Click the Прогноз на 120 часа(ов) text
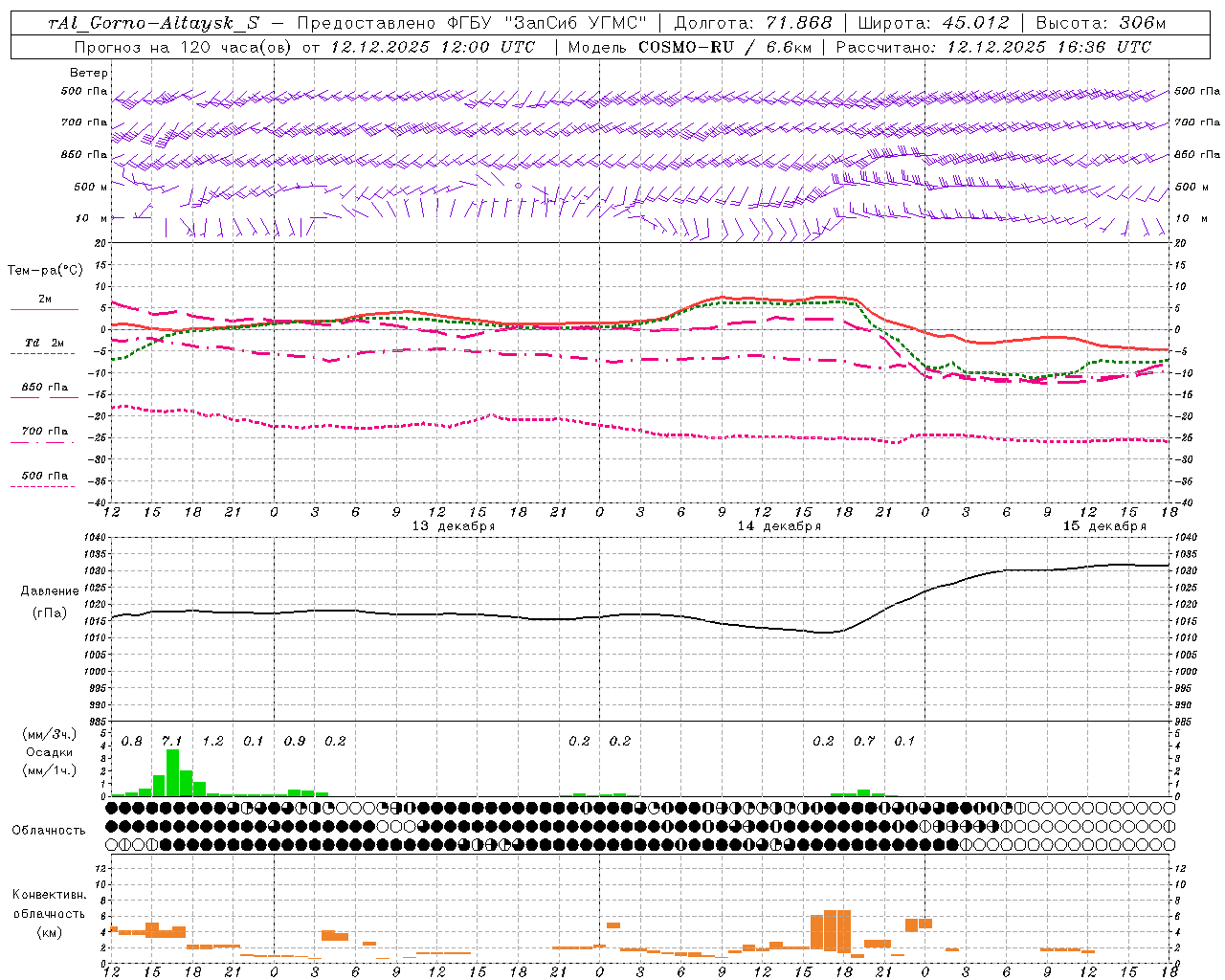 [184, 47]
